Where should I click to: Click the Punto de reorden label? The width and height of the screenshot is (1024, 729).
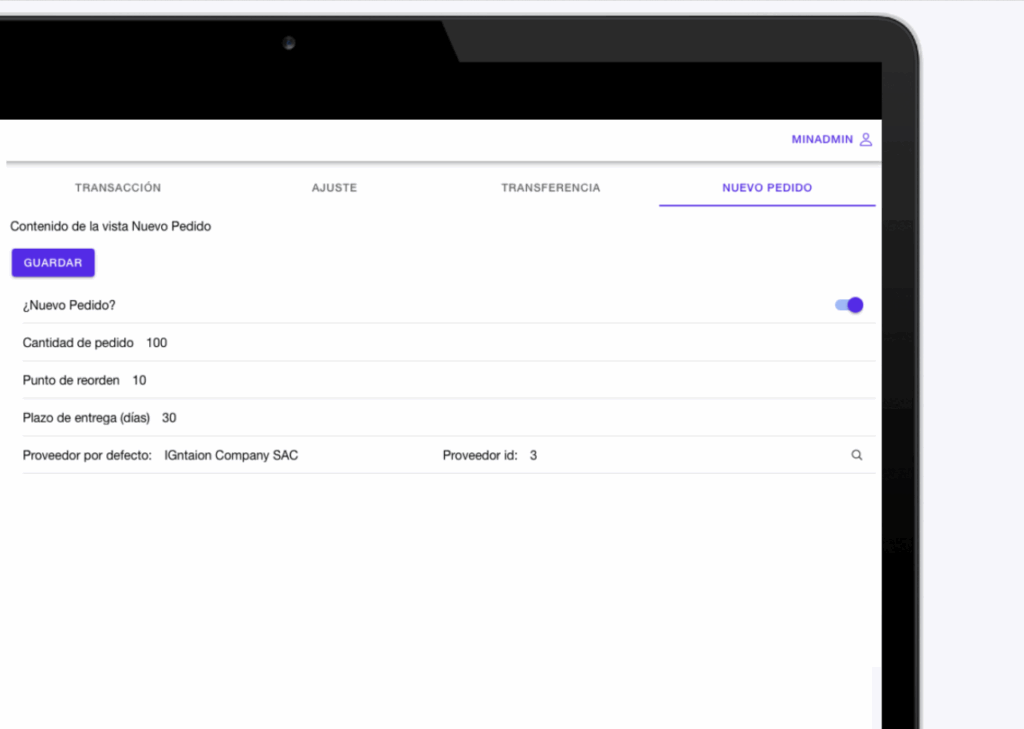click(x=71, y=380)
